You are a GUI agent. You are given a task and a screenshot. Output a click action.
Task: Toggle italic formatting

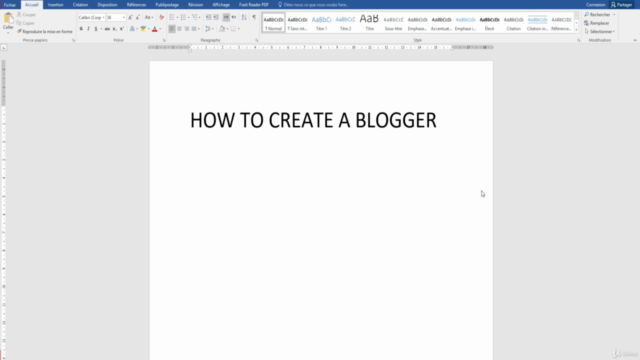tap(88, 29)
